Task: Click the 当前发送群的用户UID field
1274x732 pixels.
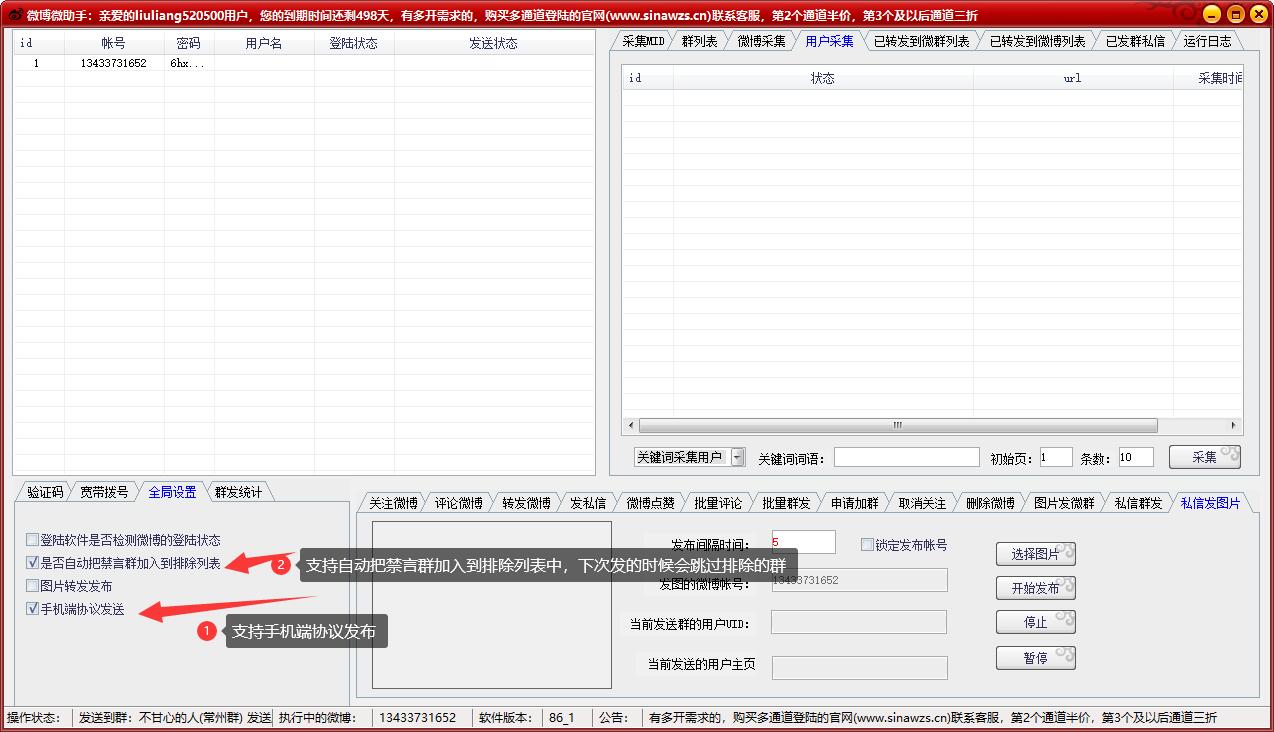Action: [x=859, y=622]
